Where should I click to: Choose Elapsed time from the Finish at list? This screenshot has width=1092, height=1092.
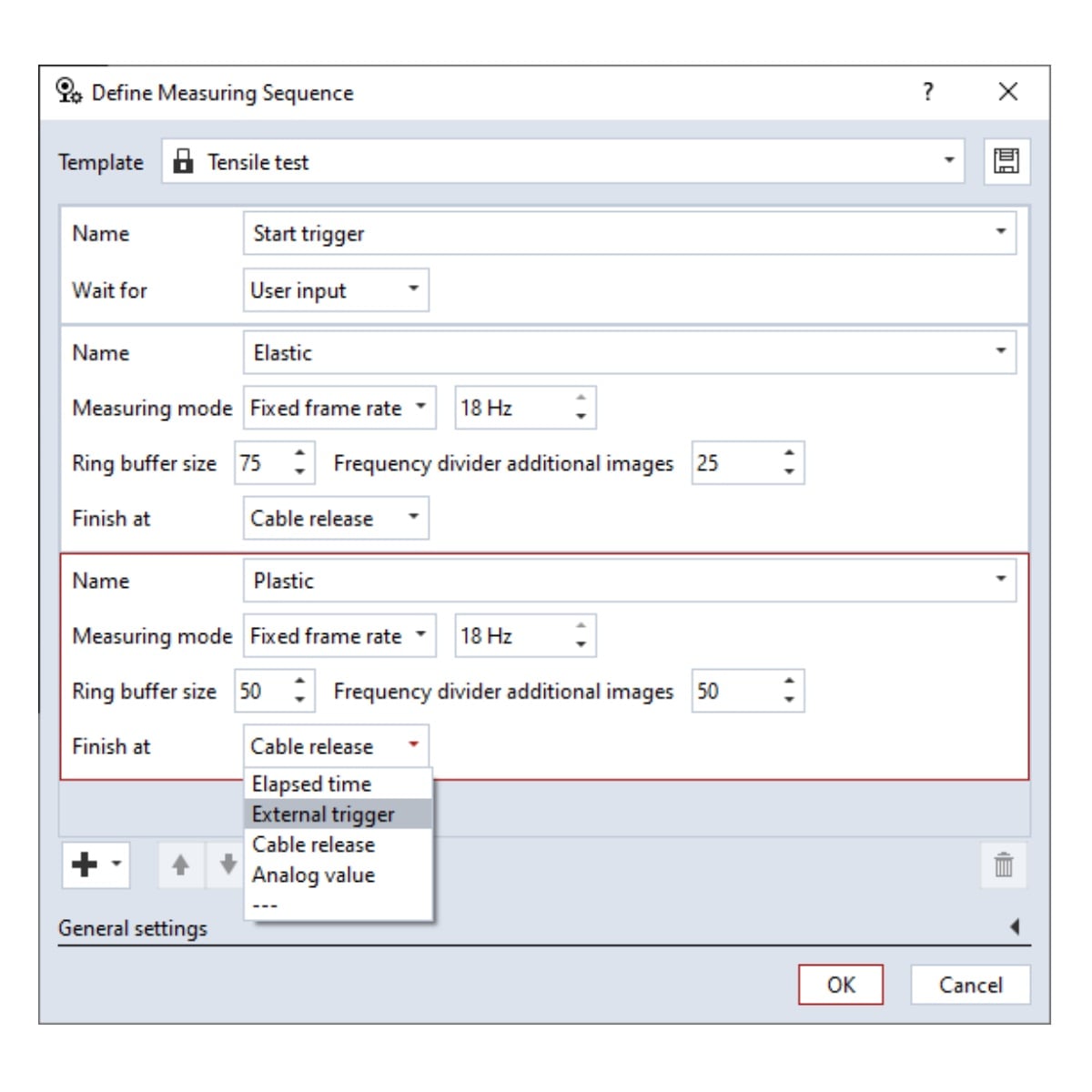coord(339,784)
